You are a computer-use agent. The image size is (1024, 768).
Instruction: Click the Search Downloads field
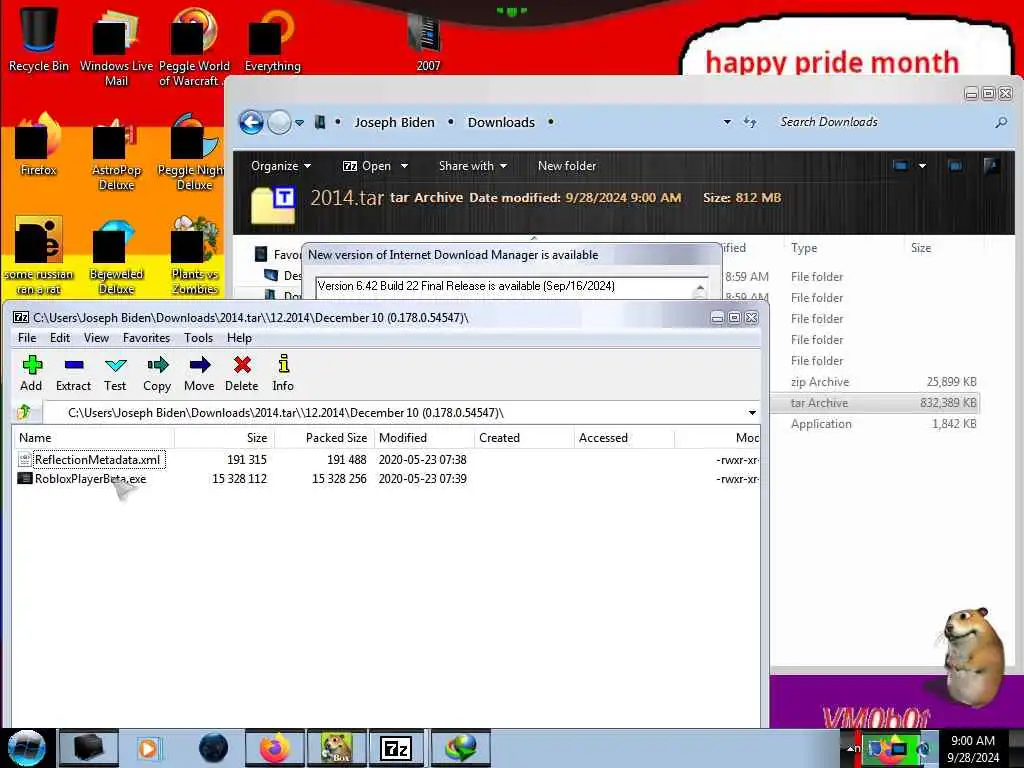click(x=882, y=122)
